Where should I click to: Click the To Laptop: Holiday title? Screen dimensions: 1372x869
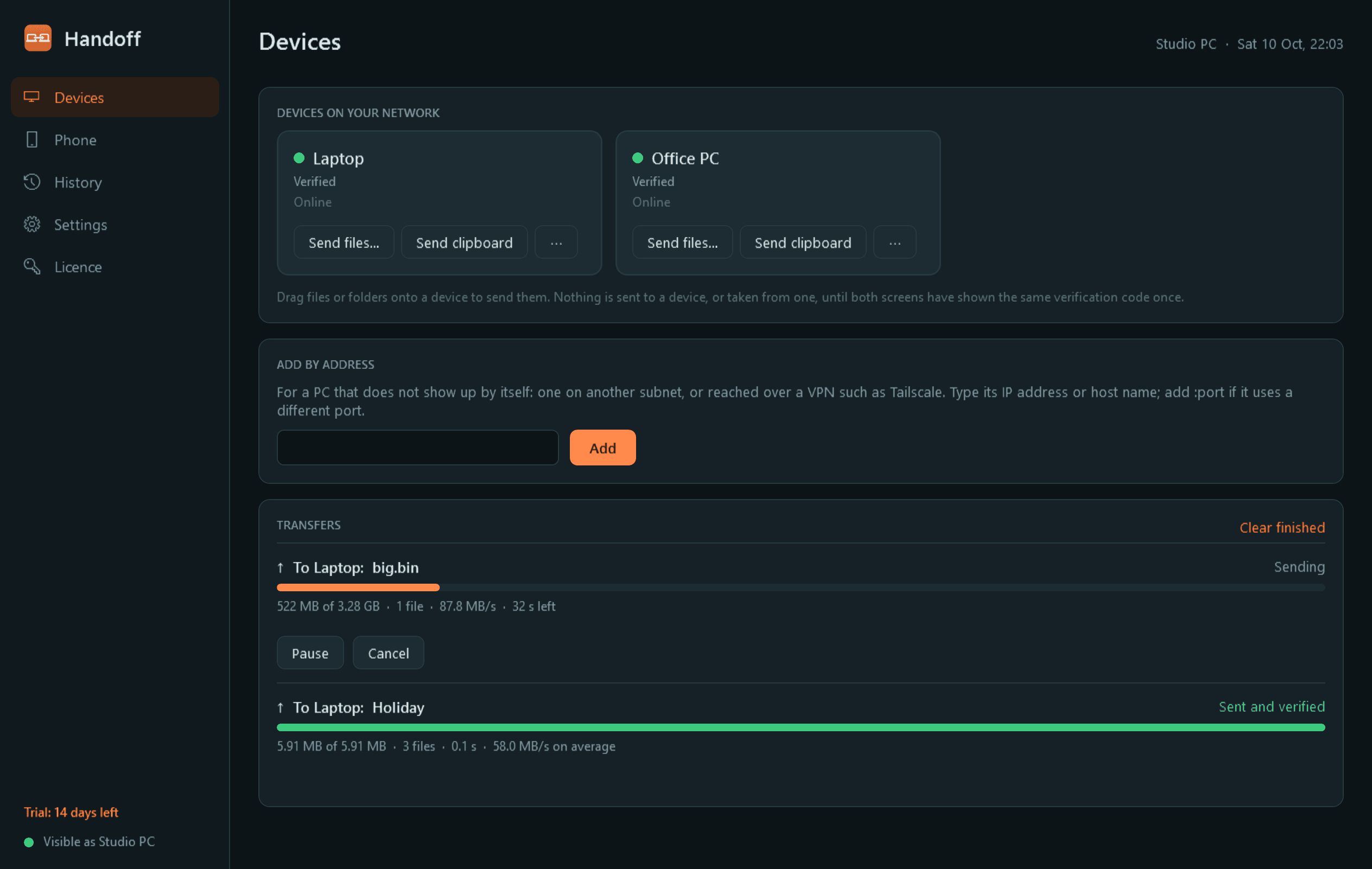point(358,708)
